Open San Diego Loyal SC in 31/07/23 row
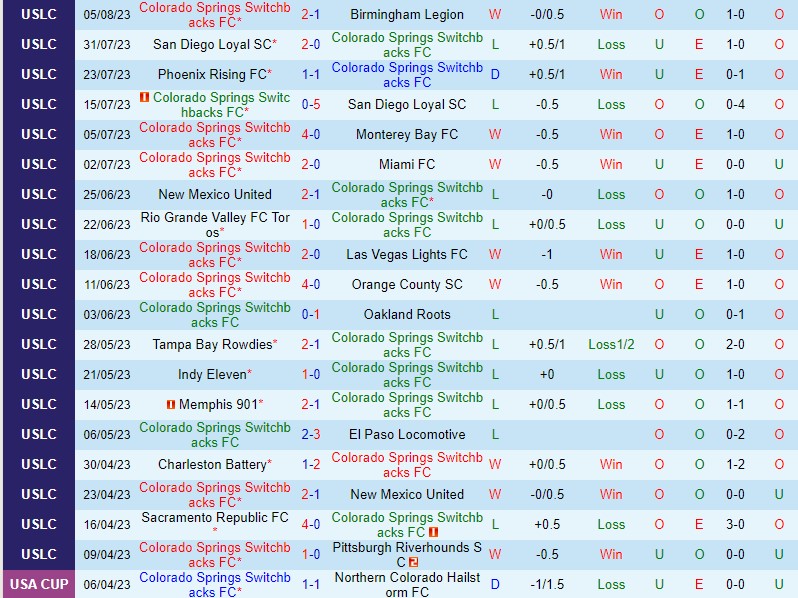 click(x=212, y=44)
